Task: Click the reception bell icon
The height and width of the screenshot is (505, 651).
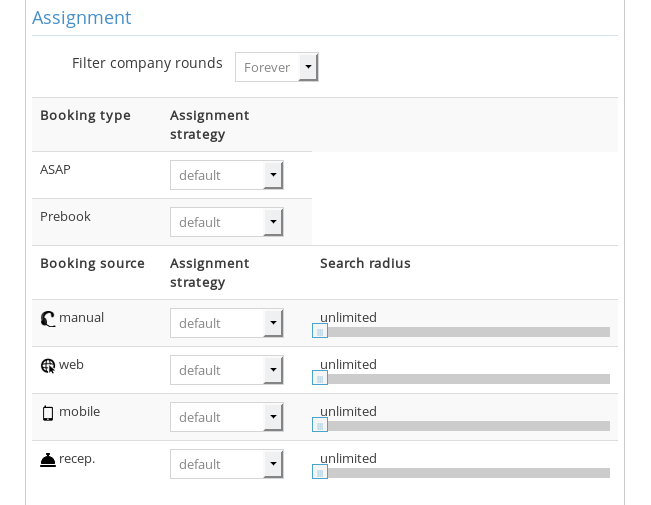Action: (x=48, y=460)
